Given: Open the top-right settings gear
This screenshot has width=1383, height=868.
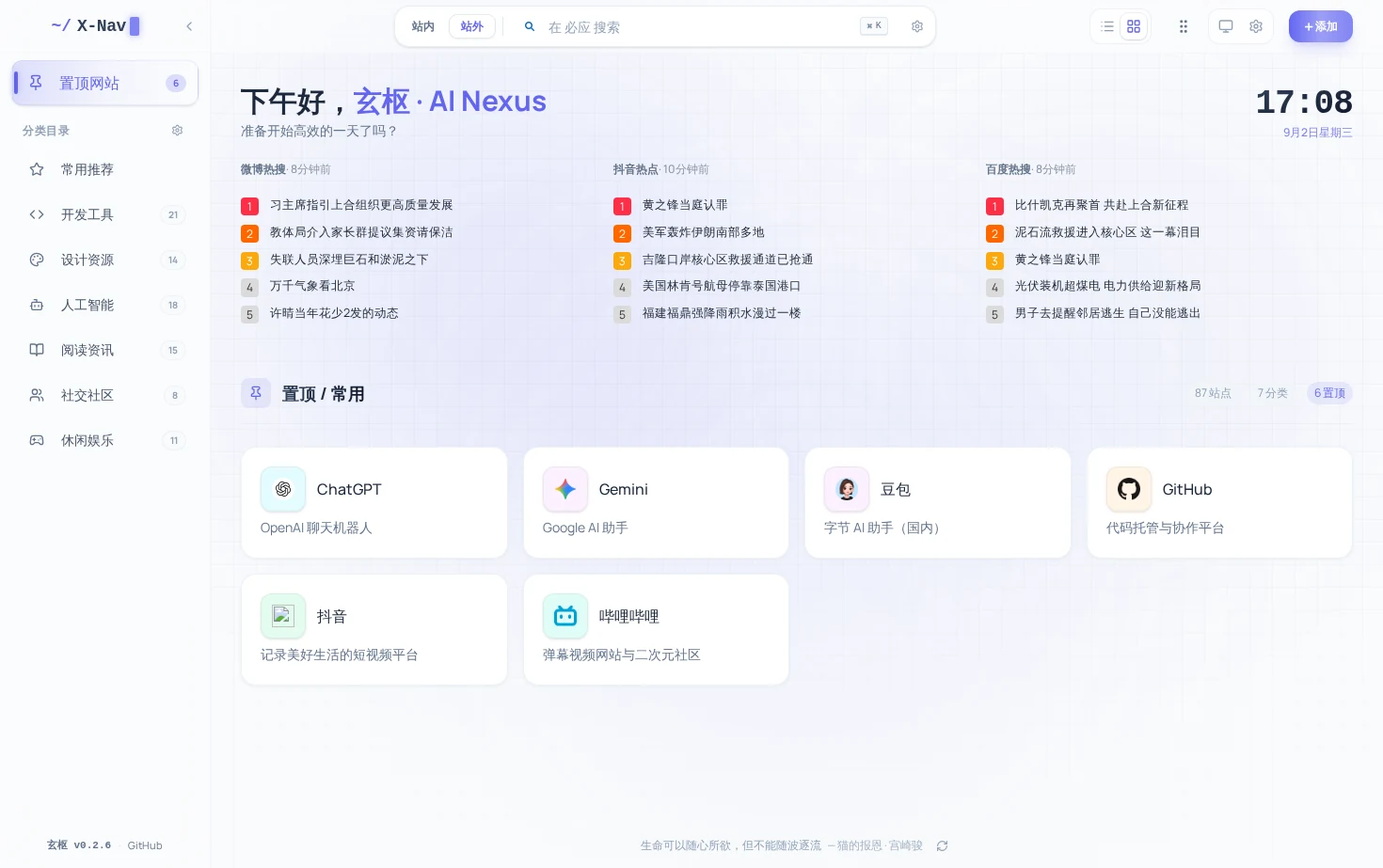Looking at the screenshot, I should pos(1256,26).
